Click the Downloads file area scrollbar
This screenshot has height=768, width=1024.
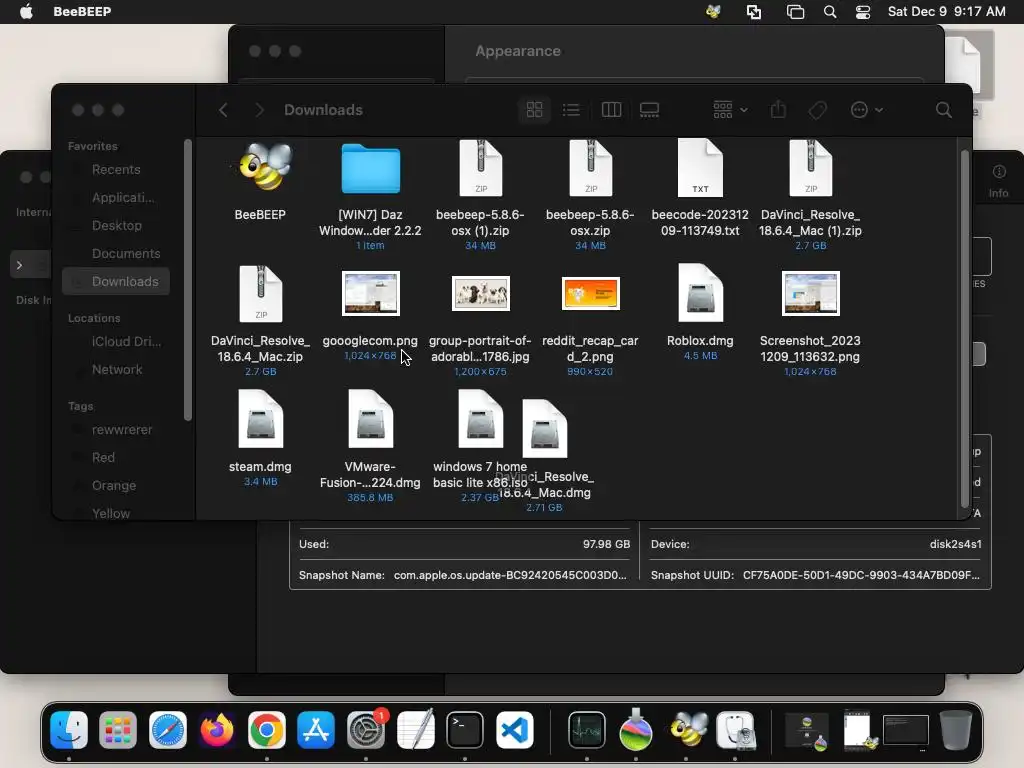point(965,328)
